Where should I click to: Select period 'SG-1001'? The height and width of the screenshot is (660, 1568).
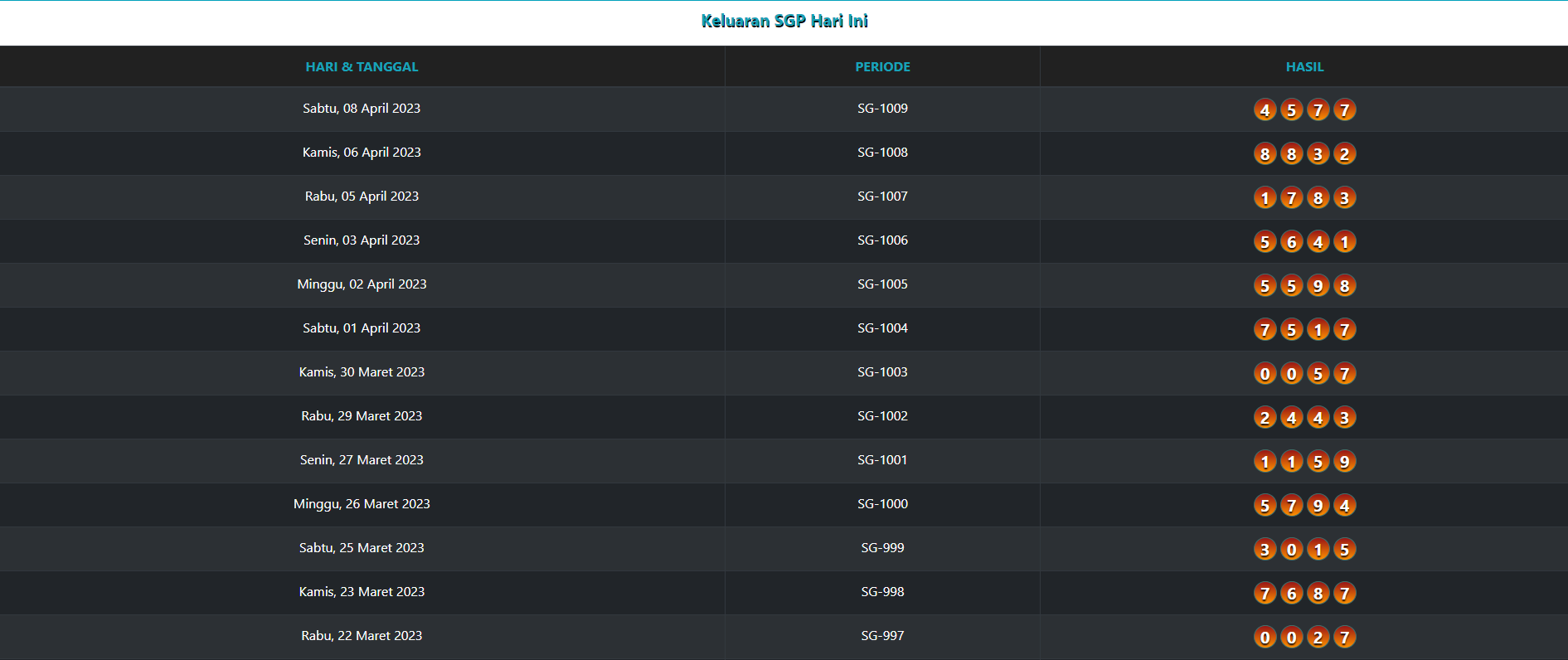pyautogui.click(x=882, y=460)
